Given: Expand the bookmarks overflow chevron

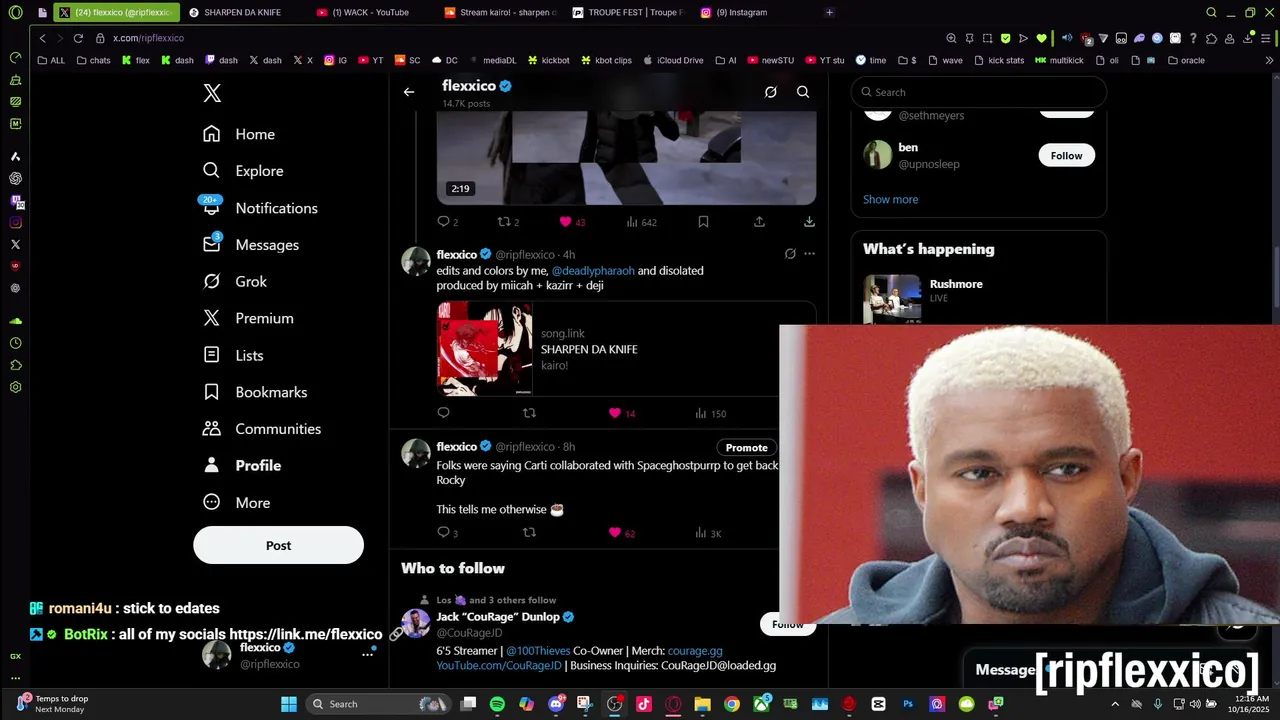Looking at the screenshot, I should pyautogui.click(x=1270, y=60).
